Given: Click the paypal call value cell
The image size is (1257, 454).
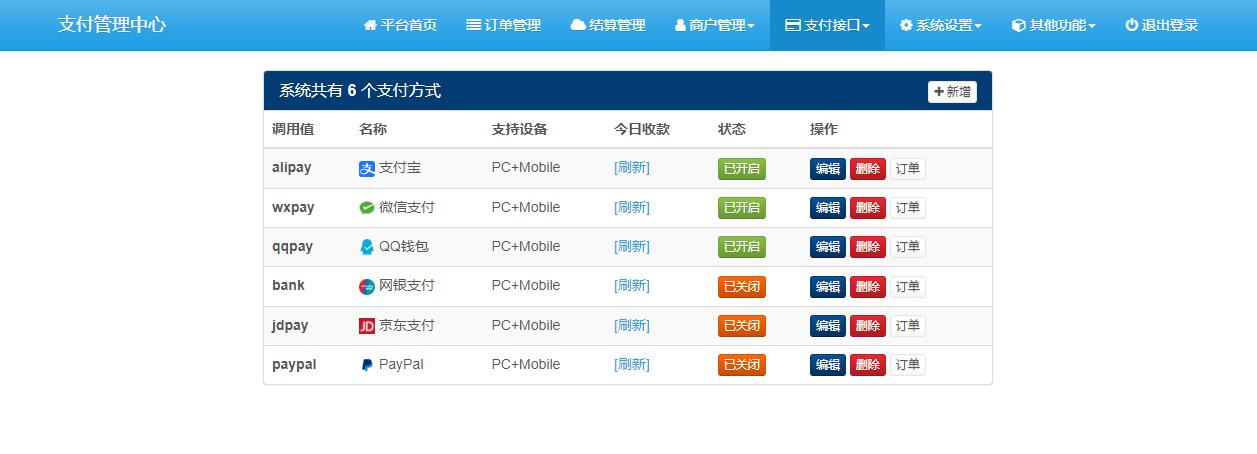Looking at the screenshot, I should point(294,364).
